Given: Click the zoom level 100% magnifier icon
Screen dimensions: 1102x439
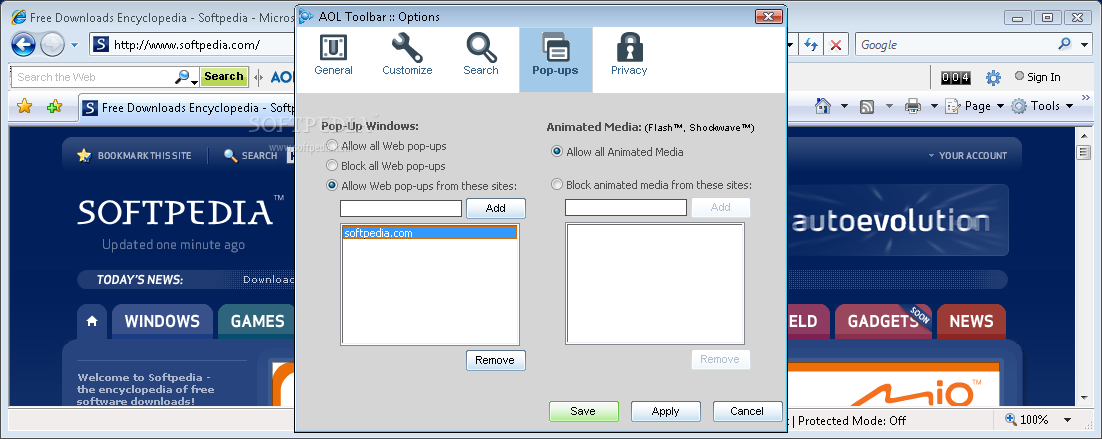Looking at the screenshot, I should coord(1011,420).
